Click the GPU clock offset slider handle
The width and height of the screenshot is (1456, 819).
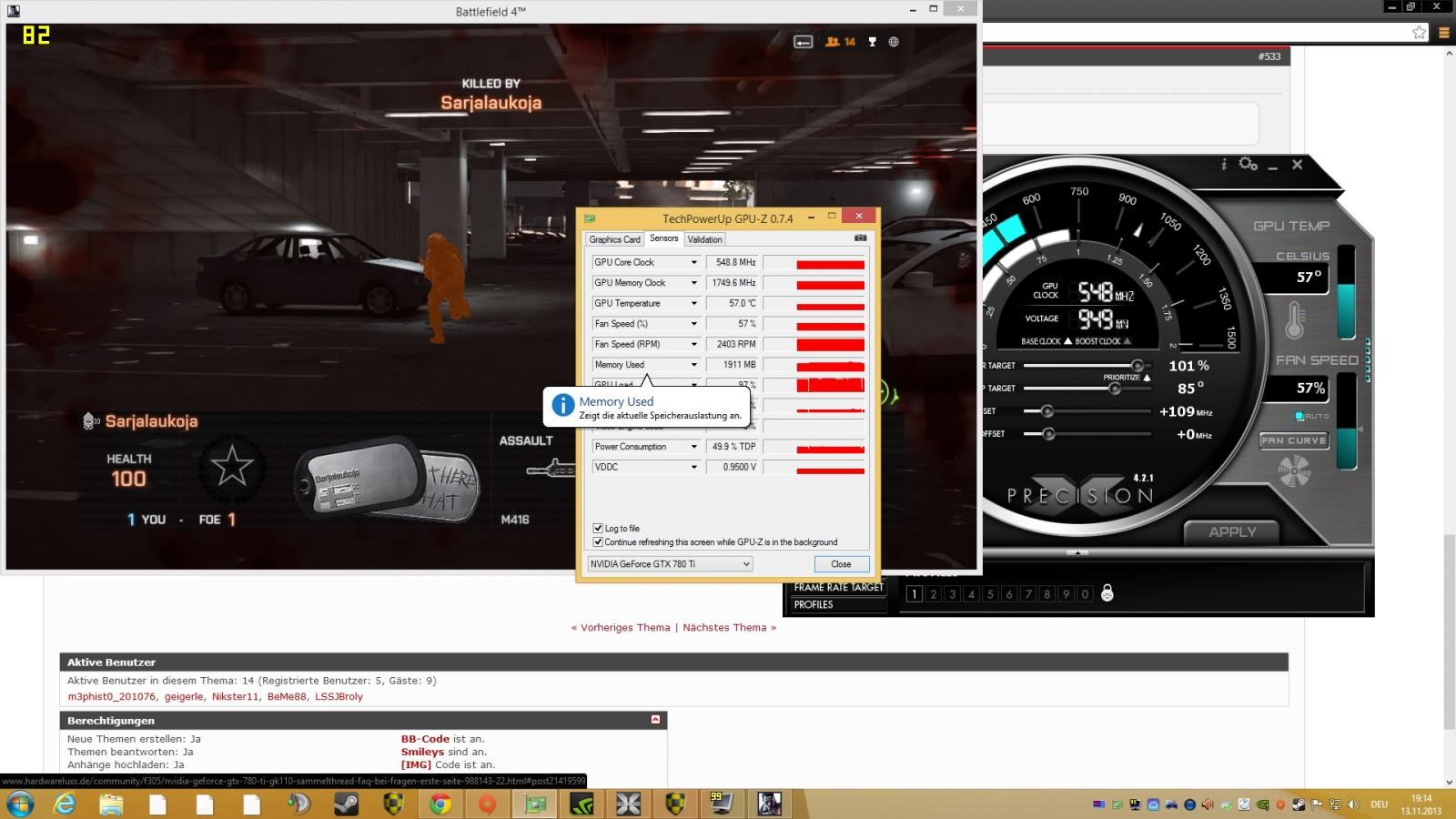click(1047, 411)
